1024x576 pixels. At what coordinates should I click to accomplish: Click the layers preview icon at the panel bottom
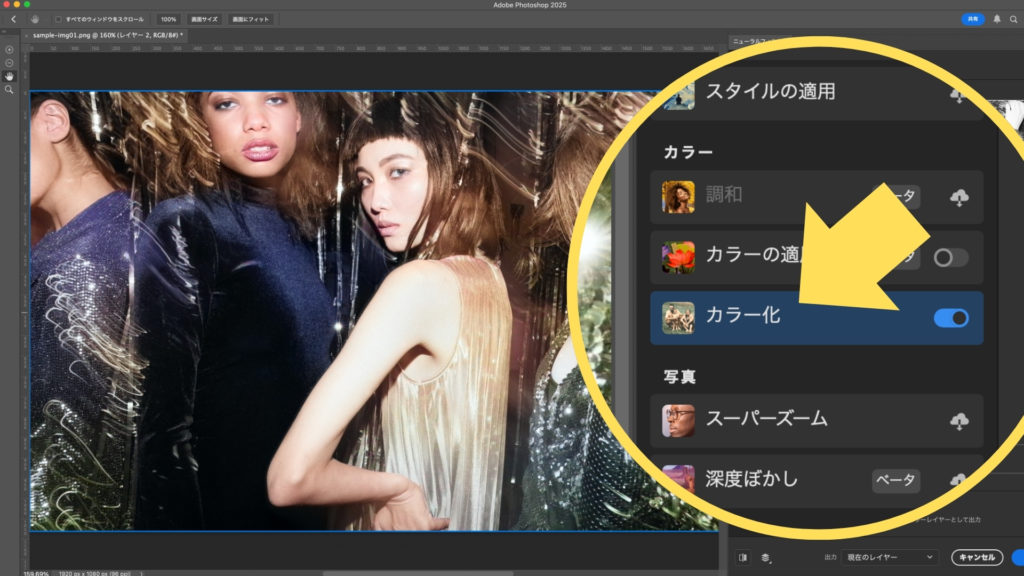click(x=765, y=557)
